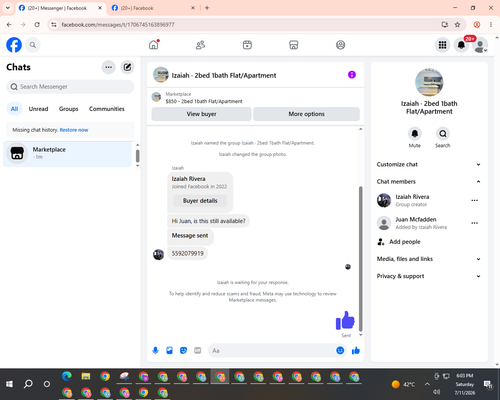Click the conversation scrollbar
500x400 pixels.
coord(360,258)
